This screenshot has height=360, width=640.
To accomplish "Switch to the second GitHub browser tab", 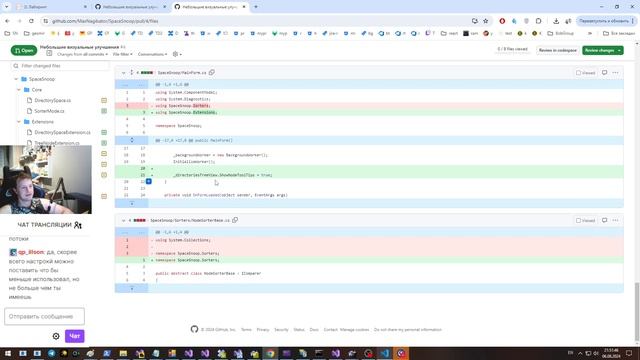I will coord(130,7).
